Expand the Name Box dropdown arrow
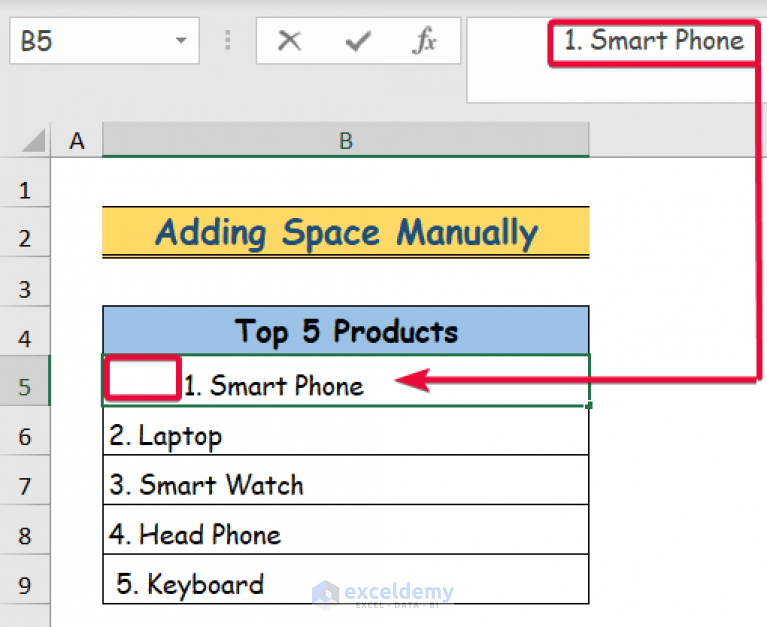Screen dimensions: 767x627 click(x=181, y=41)
